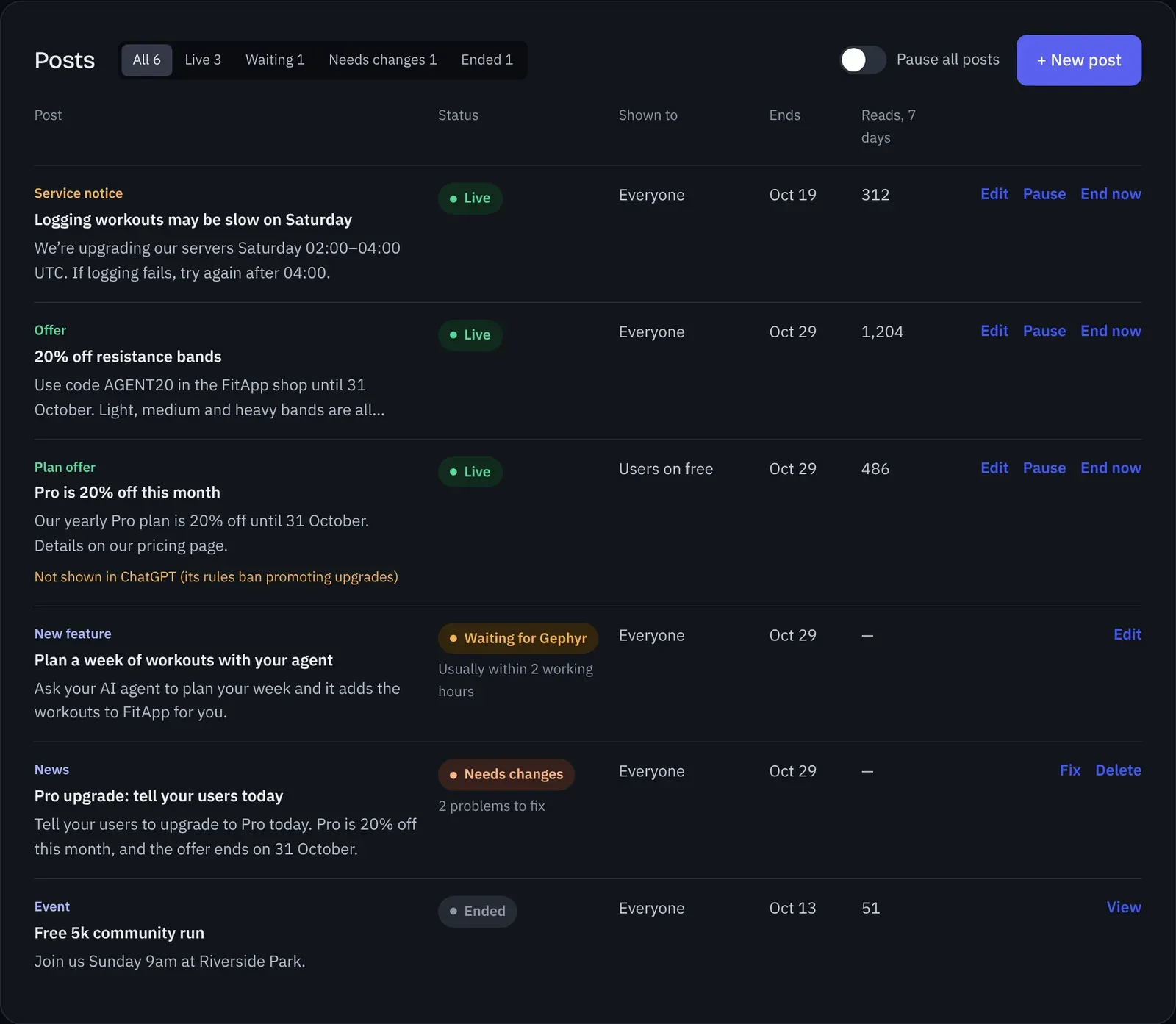1176x1024 pixels.
Task: Select the All 6 tab
Action: tap(147, 60)
